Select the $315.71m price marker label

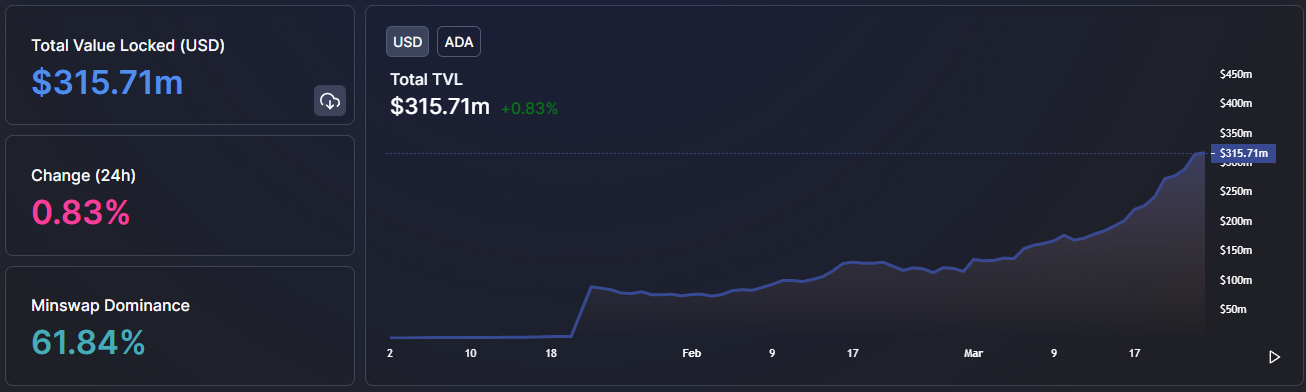pyautogui.click(x=1243, y=153)
